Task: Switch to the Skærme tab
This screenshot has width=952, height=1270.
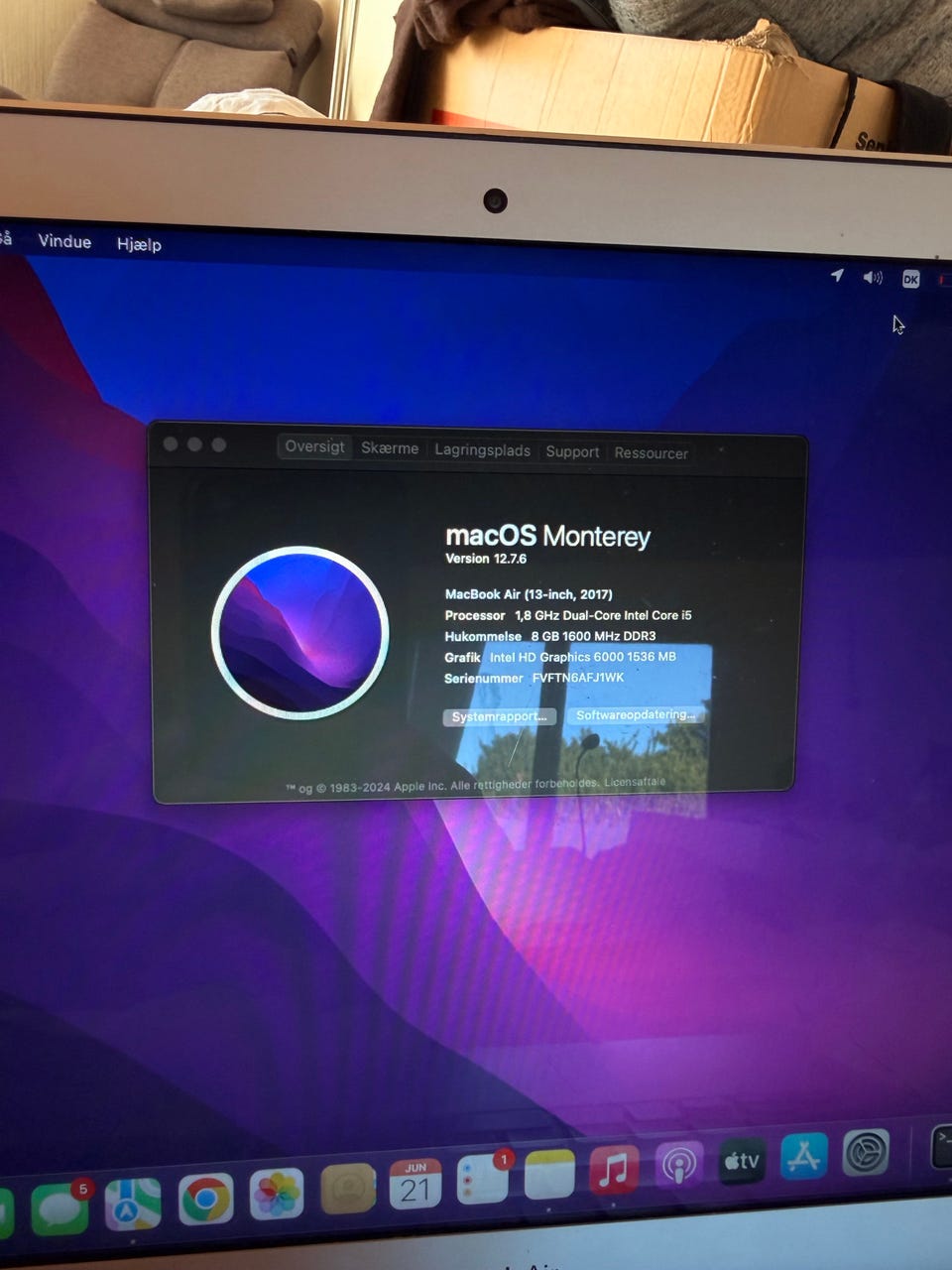Action: point(390,448)
